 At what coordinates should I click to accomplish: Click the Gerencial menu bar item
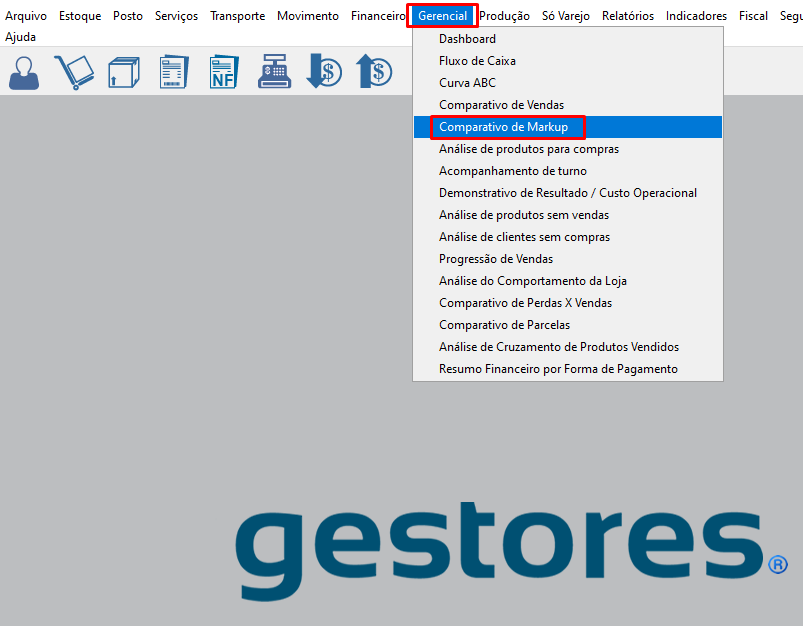tap(442, 16)
